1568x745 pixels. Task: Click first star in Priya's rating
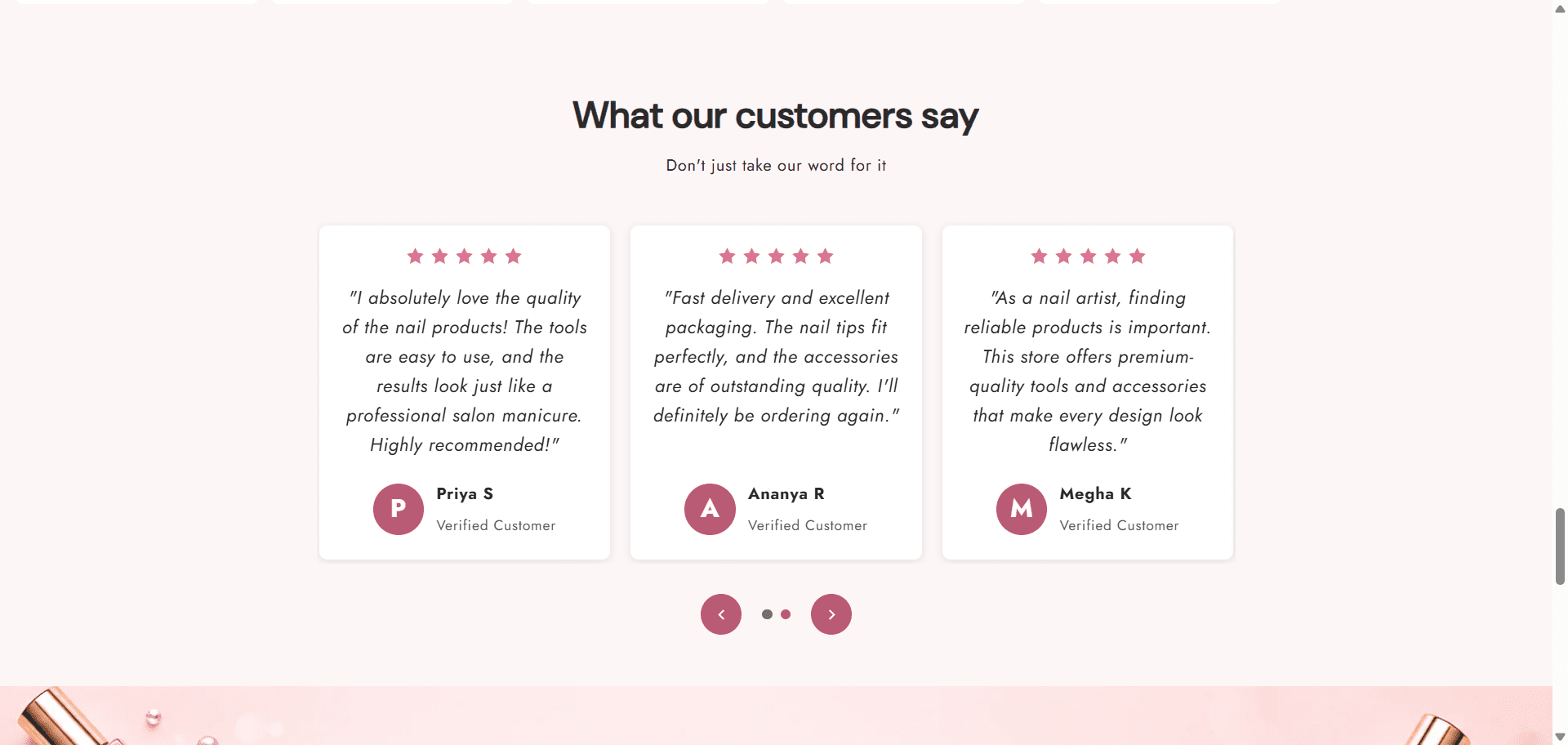(x=415, y=257)
